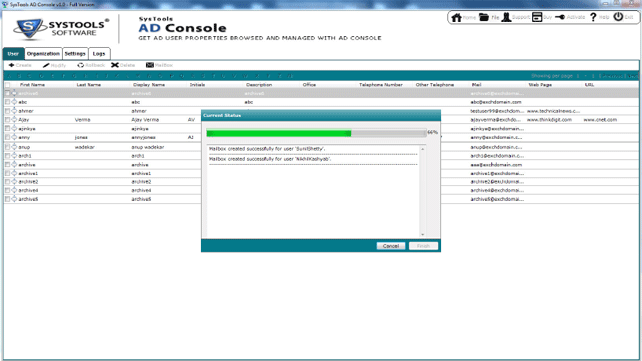Open the Support icon
This screenshot has width=642, height=361.
(x=506, y=17)
